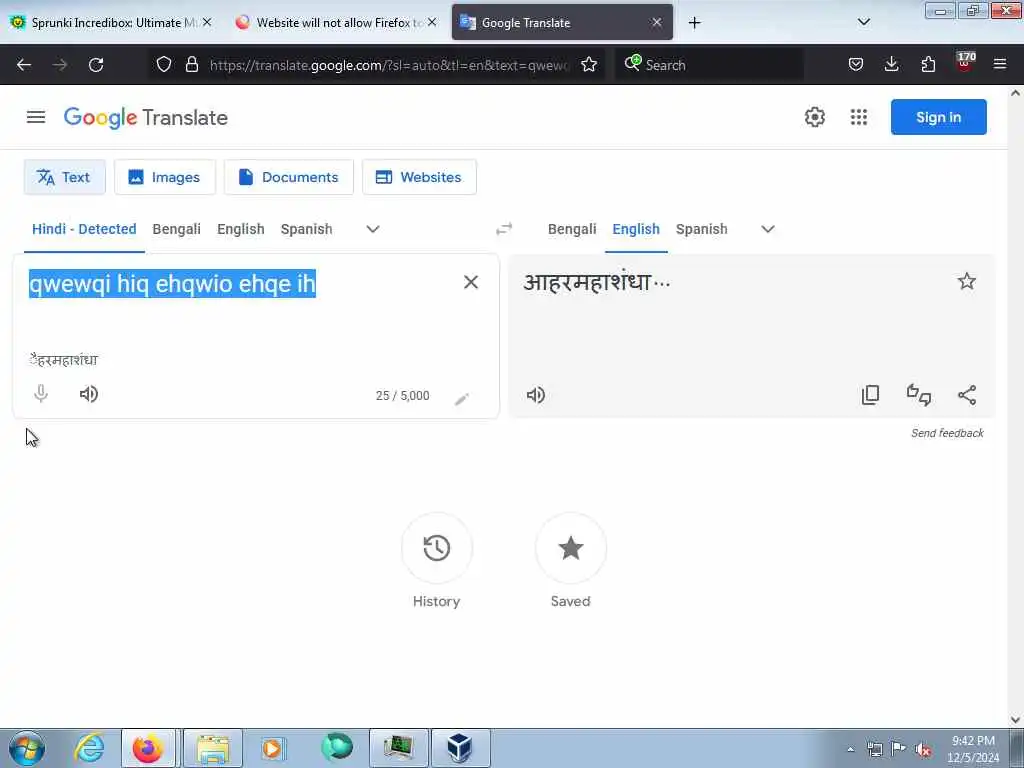The image size is (1024, 768).
Task: Switch to Text translation mode
Action: tap(65, 177)
